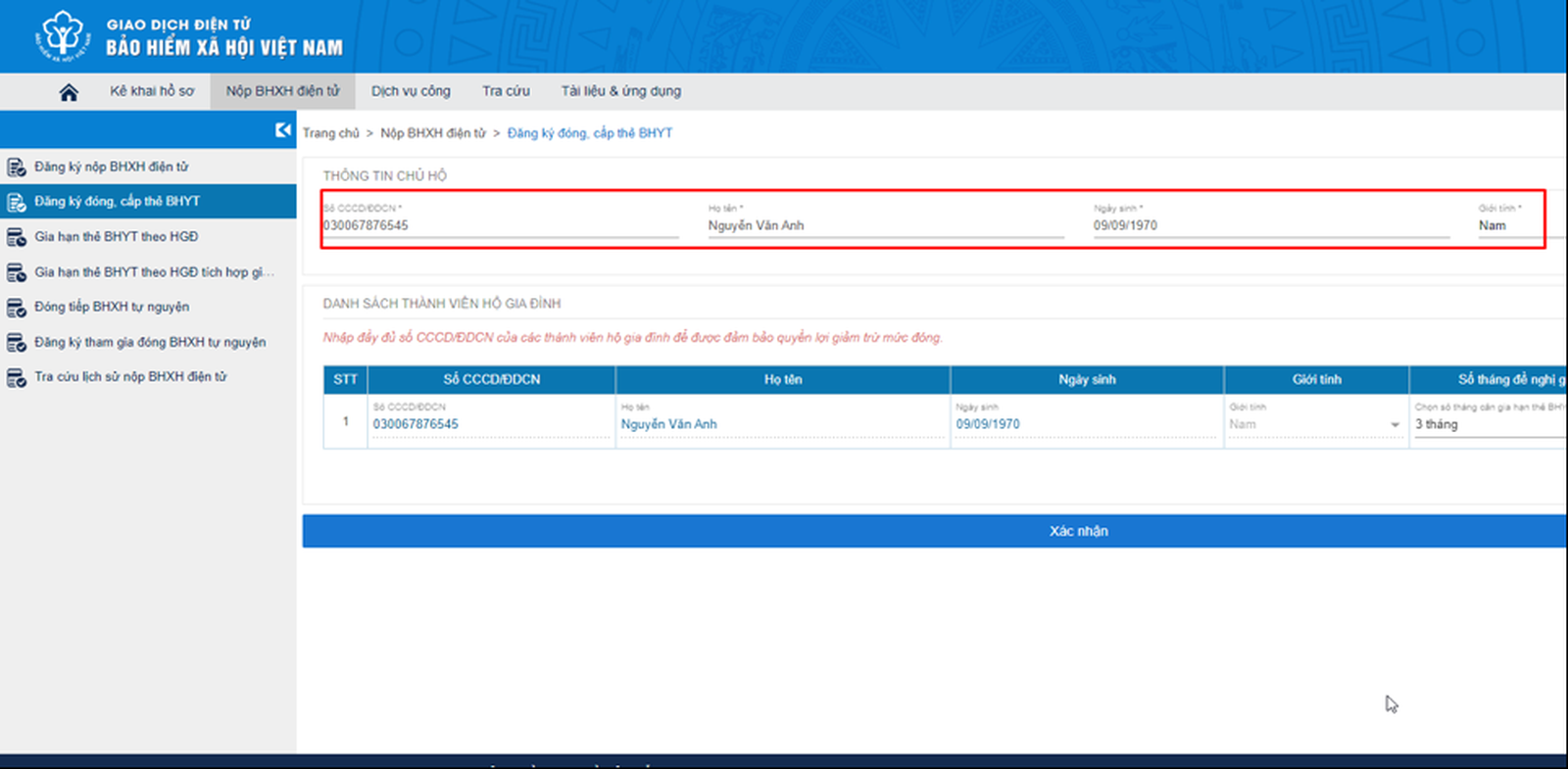Open the Dịch vụ công menu
The image size is (1568, 769).
point(411,91)
